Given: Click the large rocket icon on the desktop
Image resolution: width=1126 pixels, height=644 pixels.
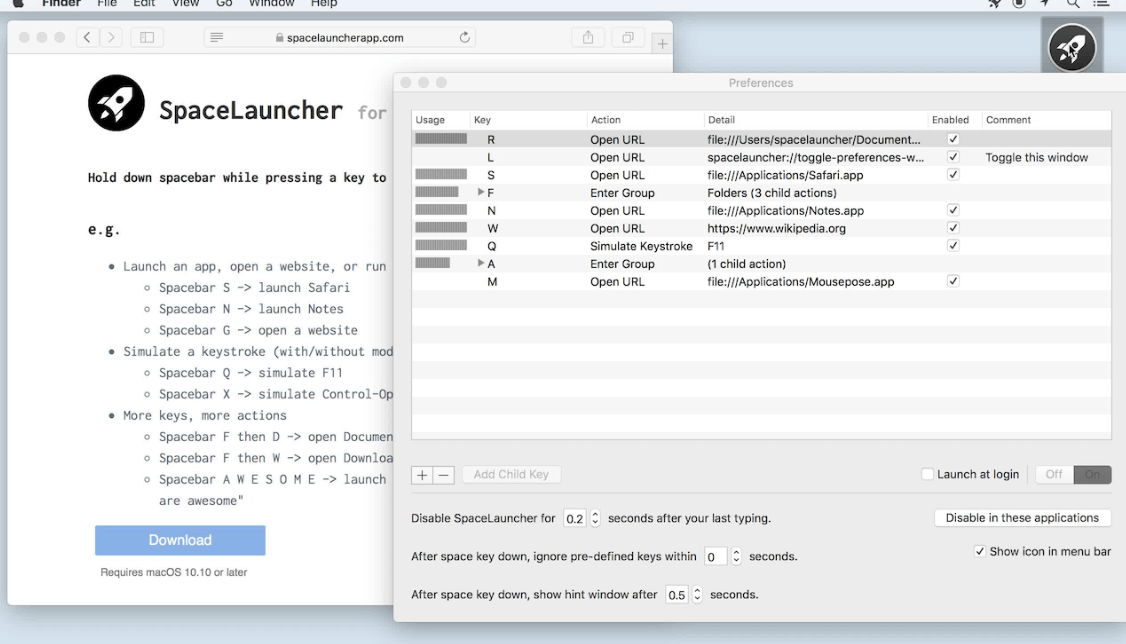Looking at the screenshot, I should pos(1072,48).
